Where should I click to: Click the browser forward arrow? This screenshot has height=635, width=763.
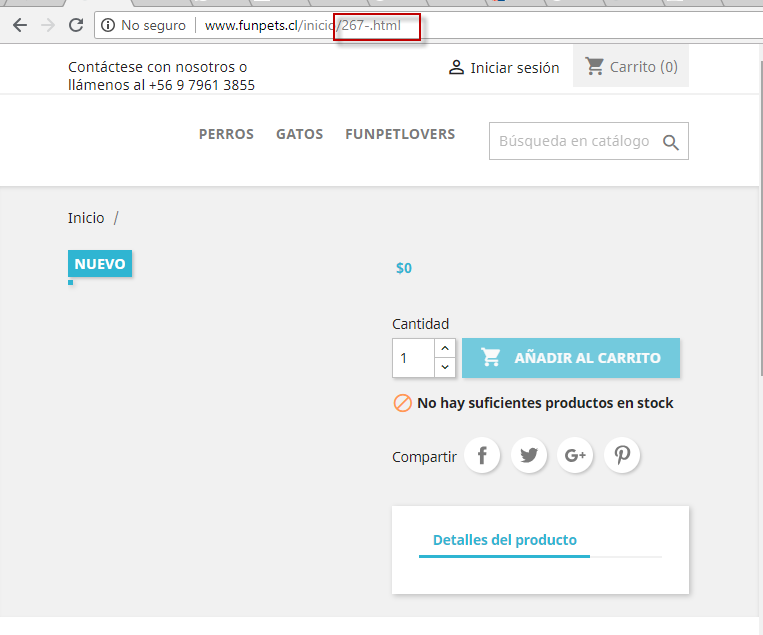48,25
